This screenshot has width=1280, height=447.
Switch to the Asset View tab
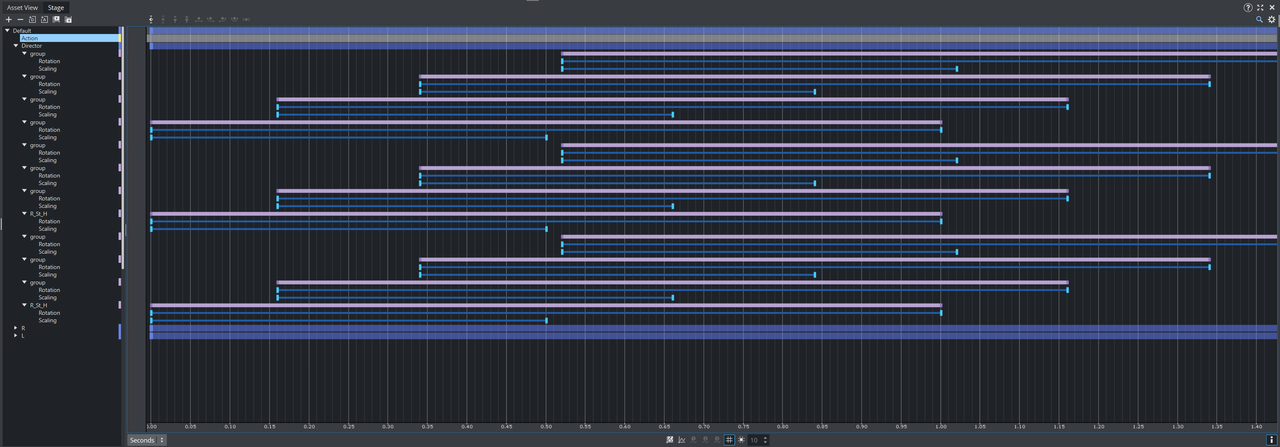coord(22,7)
